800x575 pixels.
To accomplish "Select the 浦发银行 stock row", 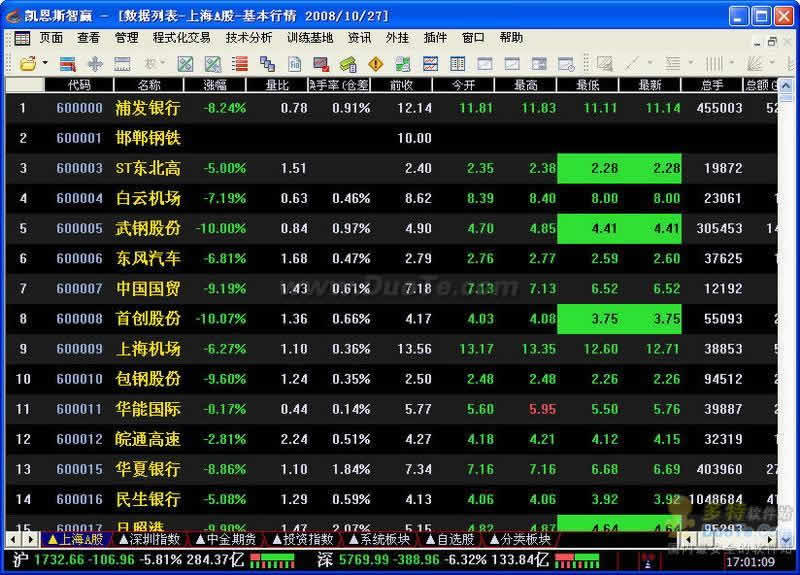I will tap(392, 108).
